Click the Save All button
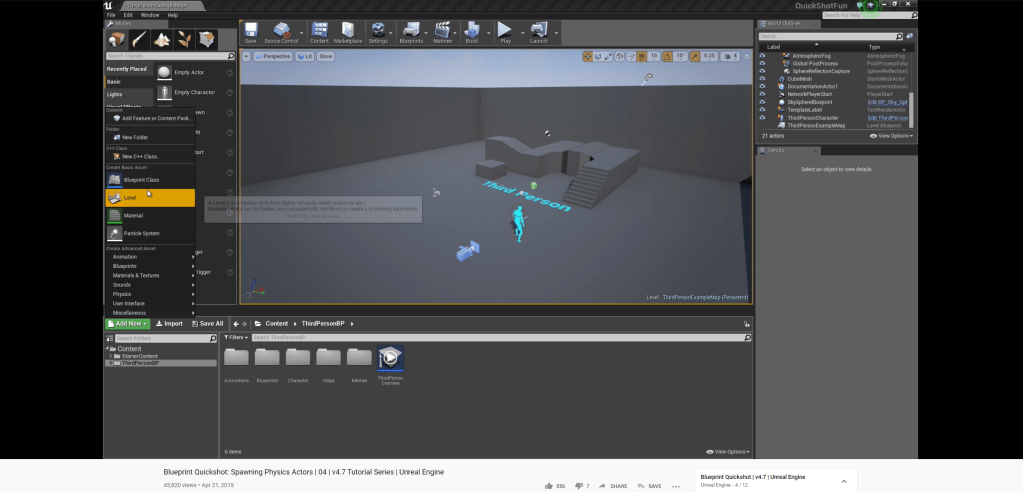Image resolution: width=1023 pixels, height=492 pixels. 207,324
